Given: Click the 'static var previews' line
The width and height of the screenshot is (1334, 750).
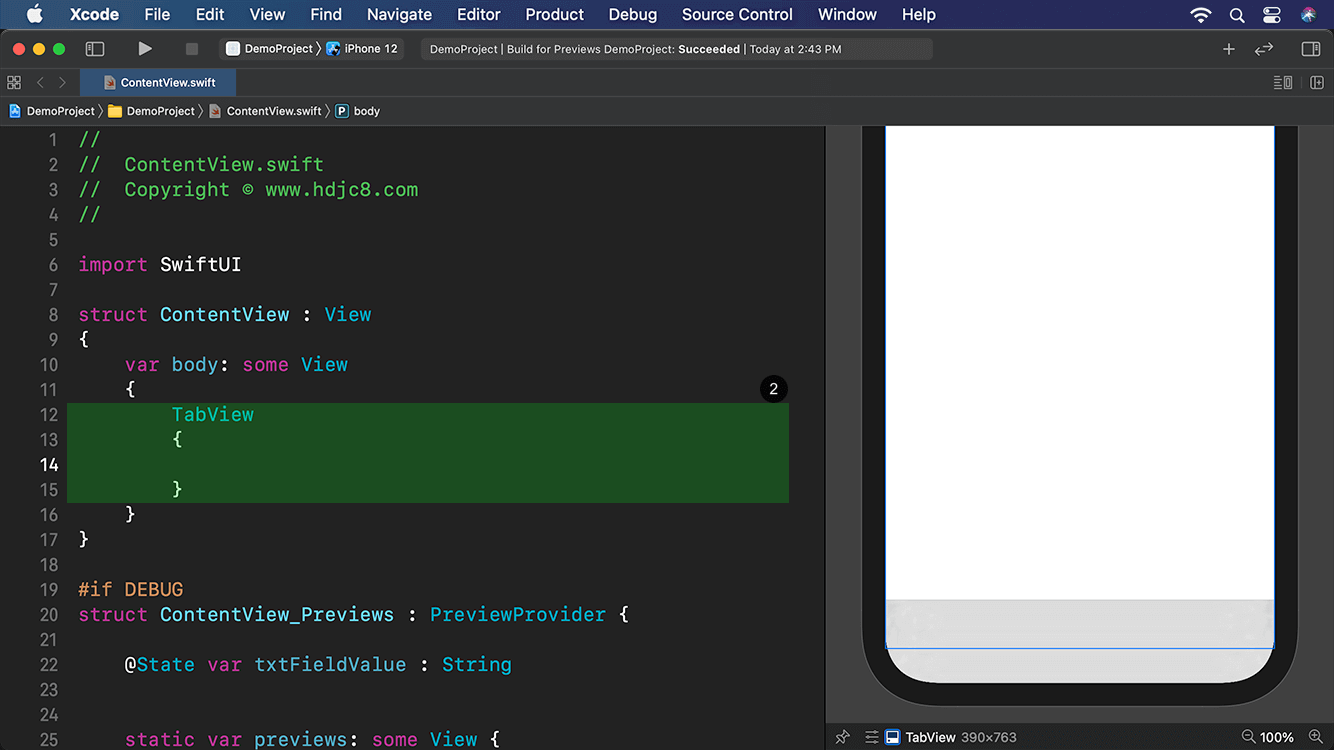Looking at the screenshot, I should coord(312,739).
